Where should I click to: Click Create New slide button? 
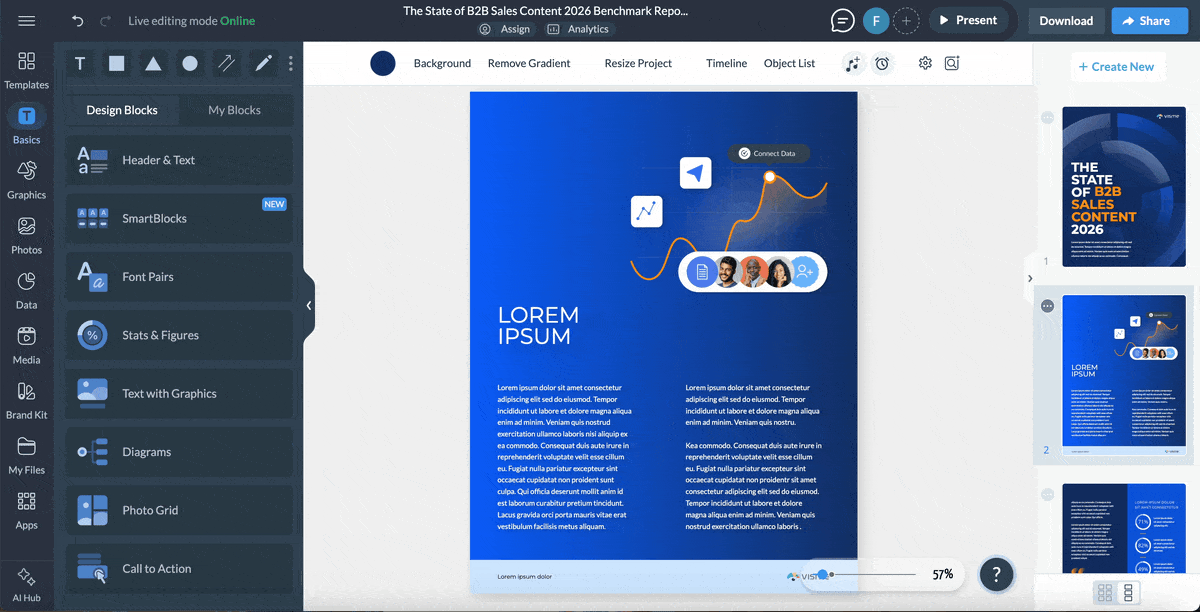pos(1116,67)
